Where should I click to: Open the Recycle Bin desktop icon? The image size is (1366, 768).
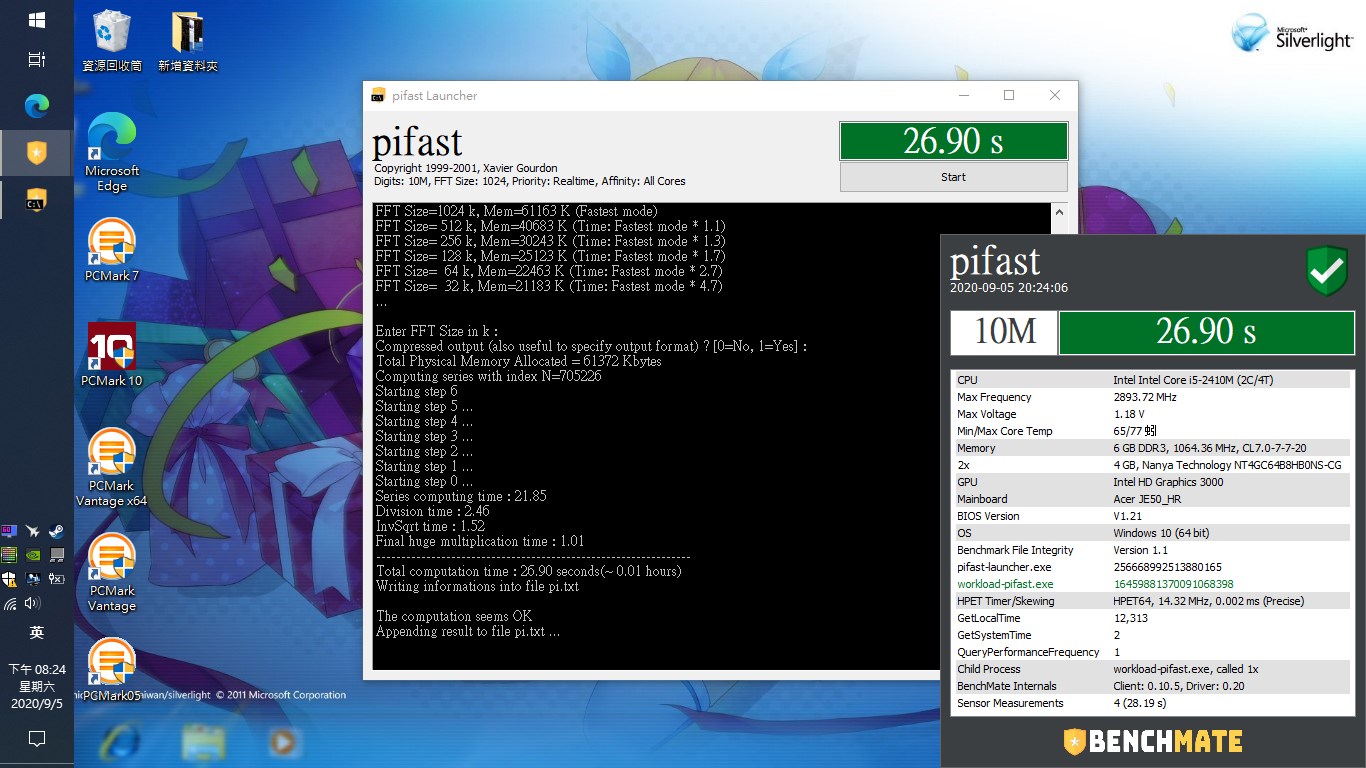111,42
